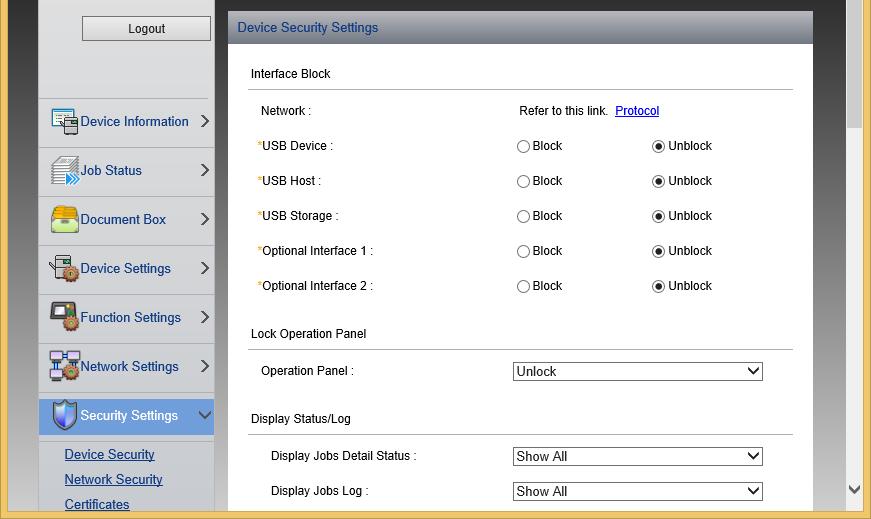This screenshot has width=871, height=519.
Task: Follow the Protocol link
Action: coord(637,111)
